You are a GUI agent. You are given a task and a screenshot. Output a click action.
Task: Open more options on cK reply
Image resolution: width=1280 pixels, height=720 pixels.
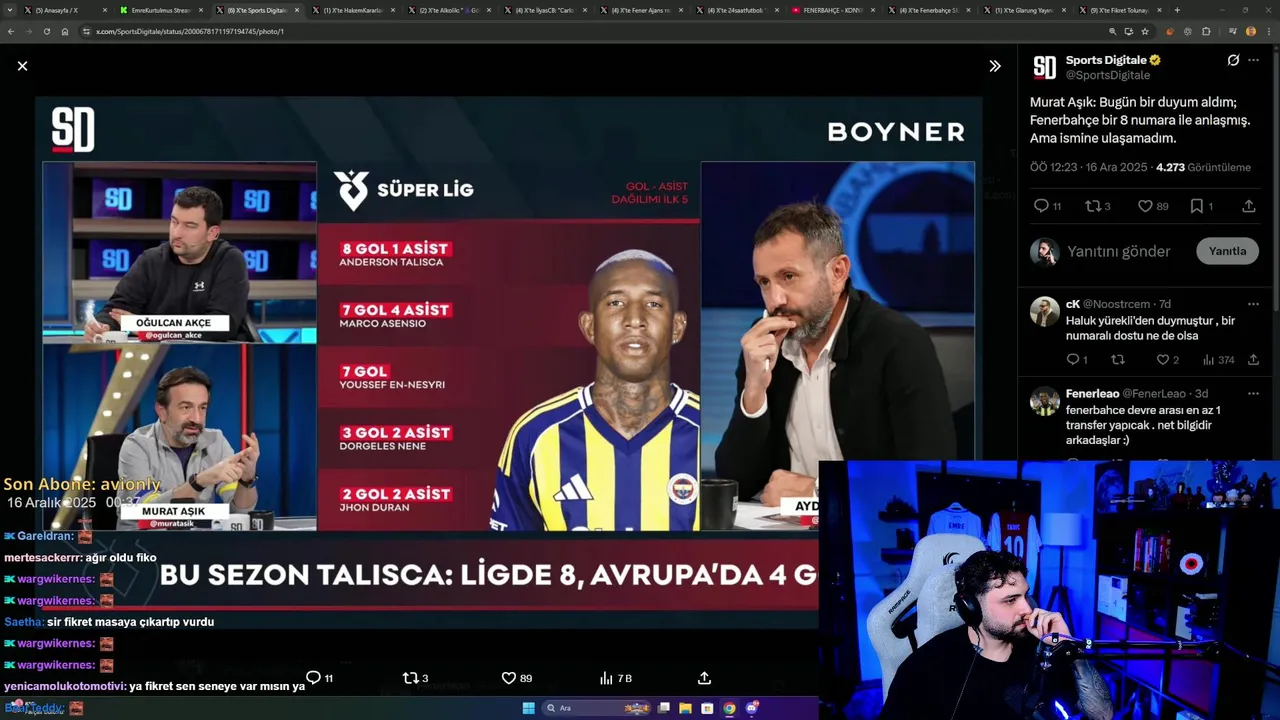[x=1253, y=304]
